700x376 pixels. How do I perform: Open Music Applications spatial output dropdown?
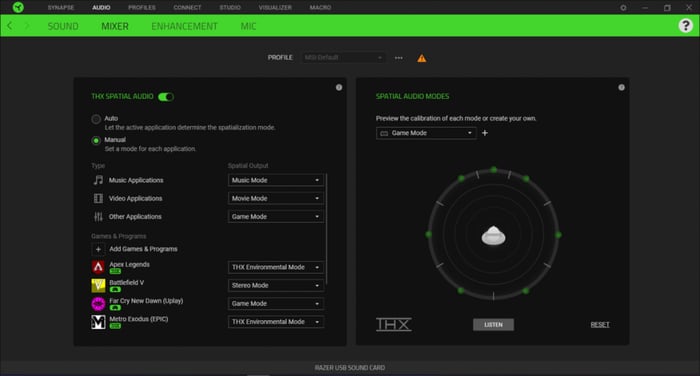[276, 180]
